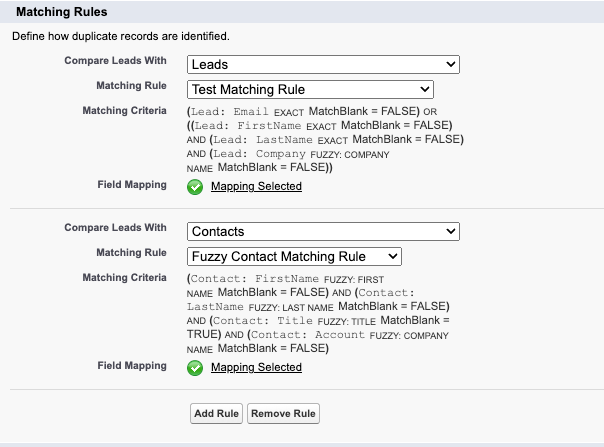The height and width of the screenshot is (447, 604).
Task: Click the Add Rule button
Action: tap(216, 413)
